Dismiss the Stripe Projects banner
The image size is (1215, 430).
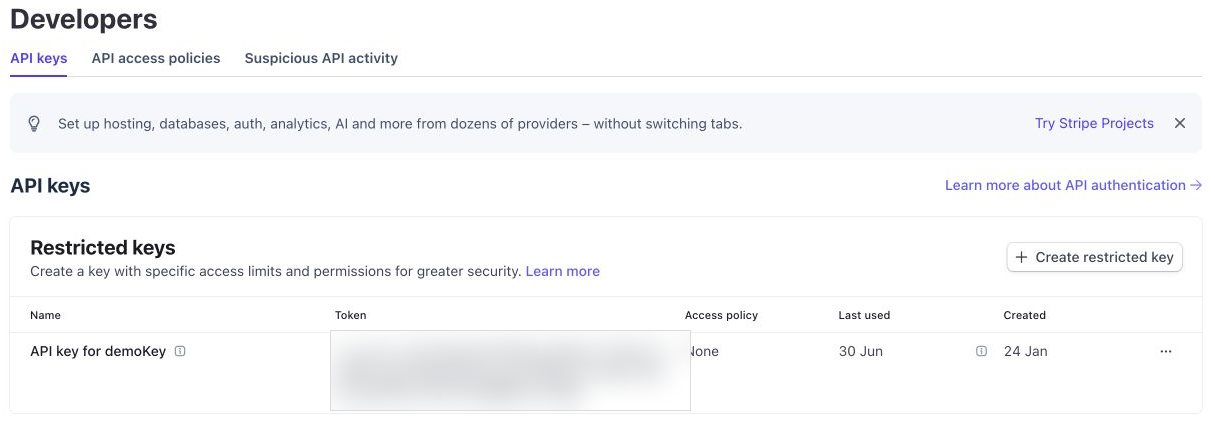coord(1180,124)
